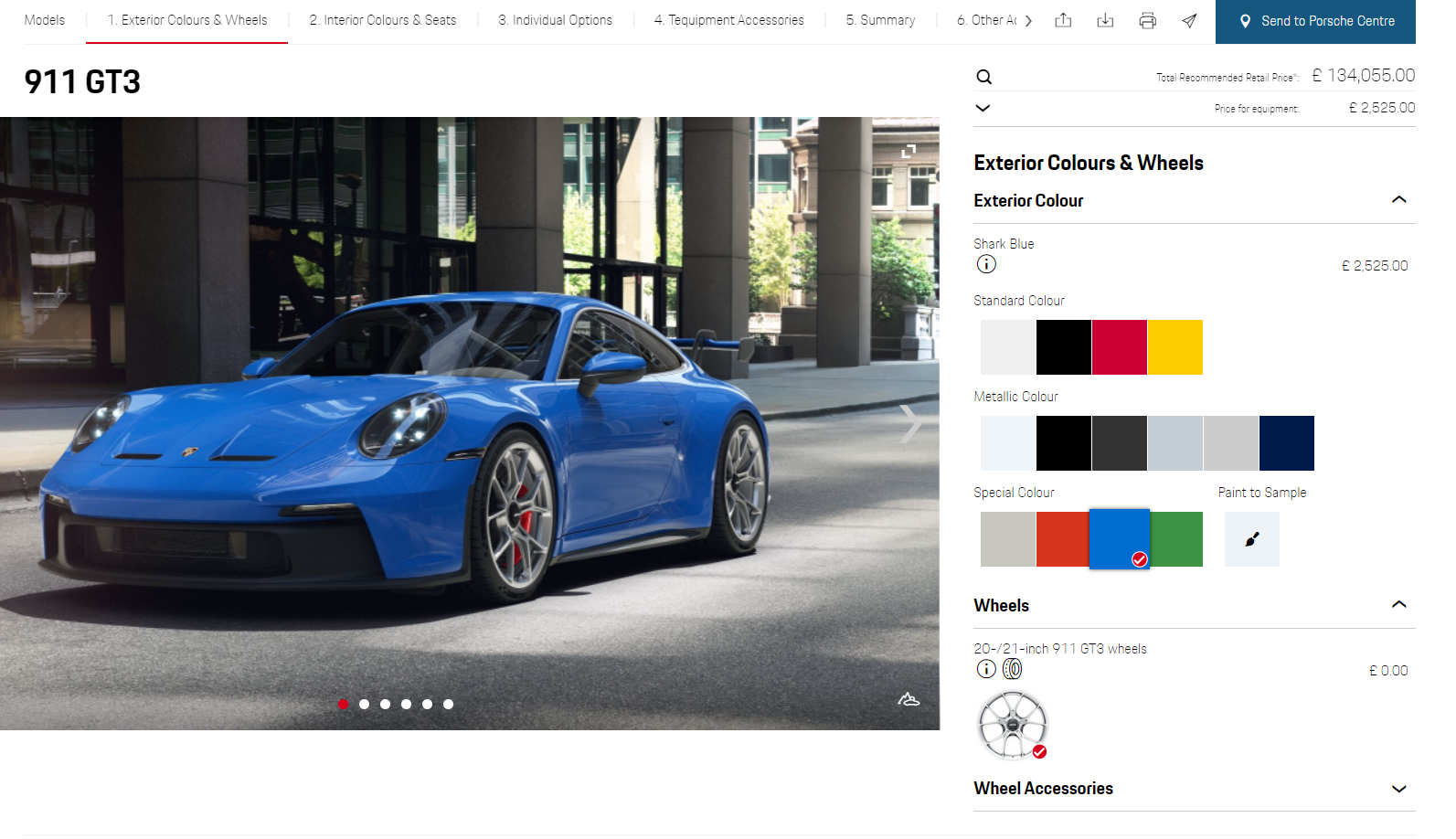The height and width of the screenshot is (839, 1456).
Task: Pick the grey special colour
Action: [1008, 539]
